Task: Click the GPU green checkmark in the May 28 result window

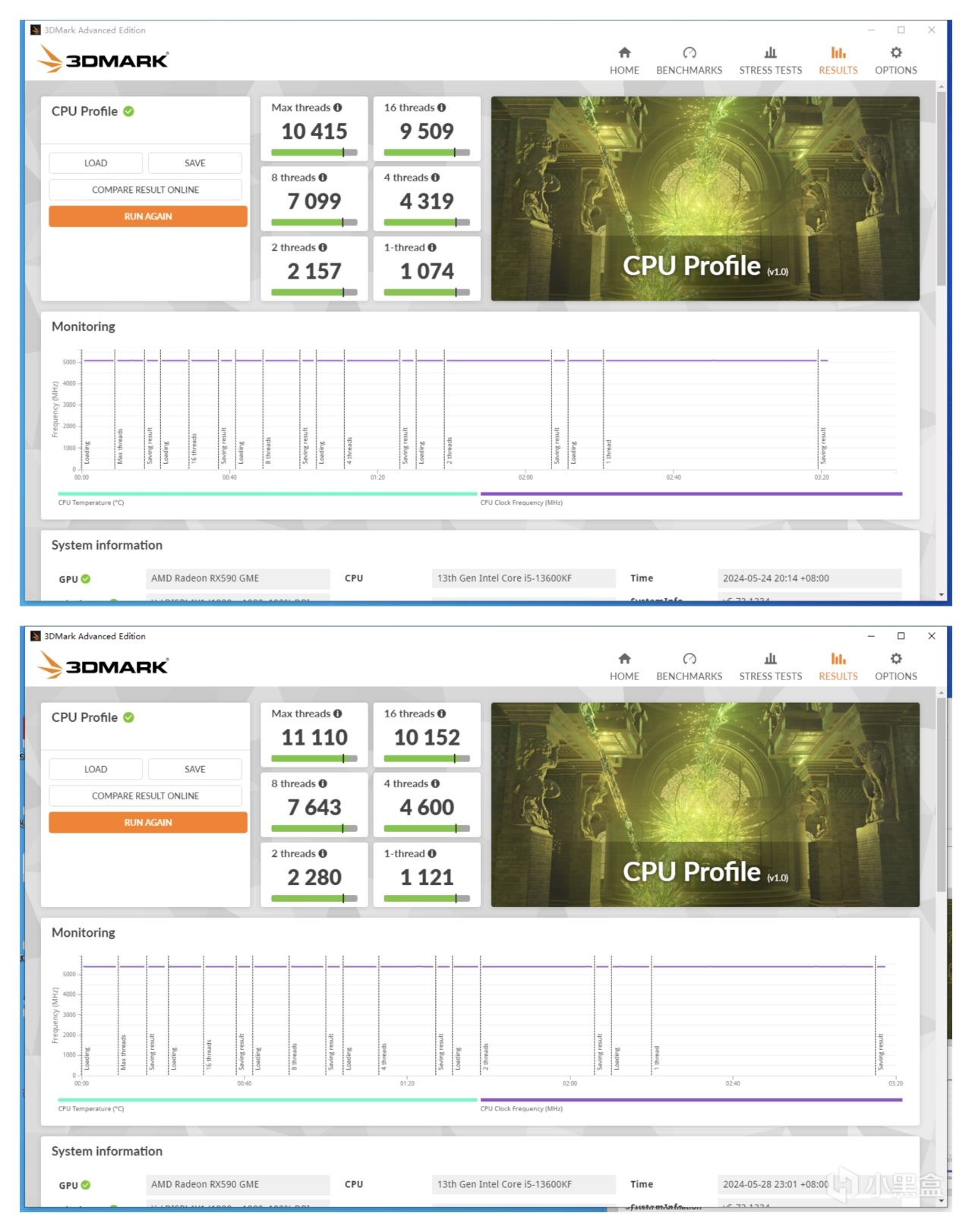Action: point(86,1184)
